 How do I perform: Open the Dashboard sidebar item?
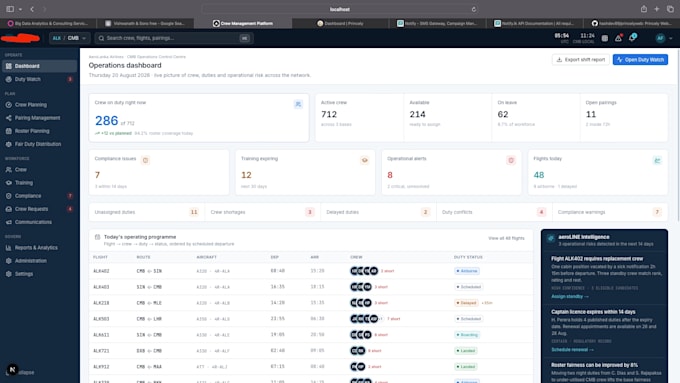39,66
